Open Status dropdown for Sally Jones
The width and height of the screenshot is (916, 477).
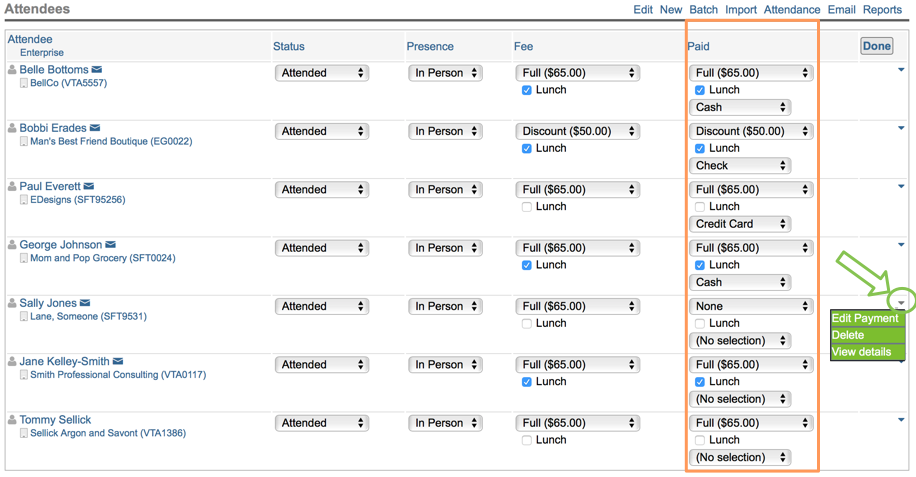321,306
